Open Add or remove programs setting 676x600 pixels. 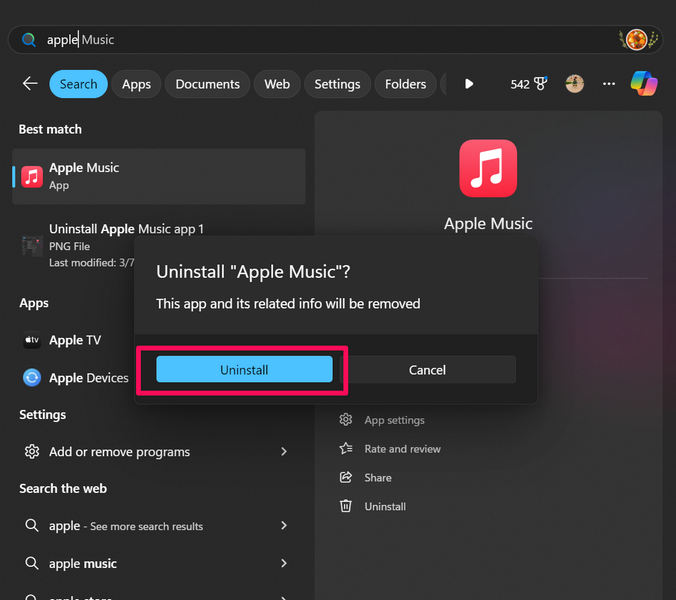coord(159,452)
